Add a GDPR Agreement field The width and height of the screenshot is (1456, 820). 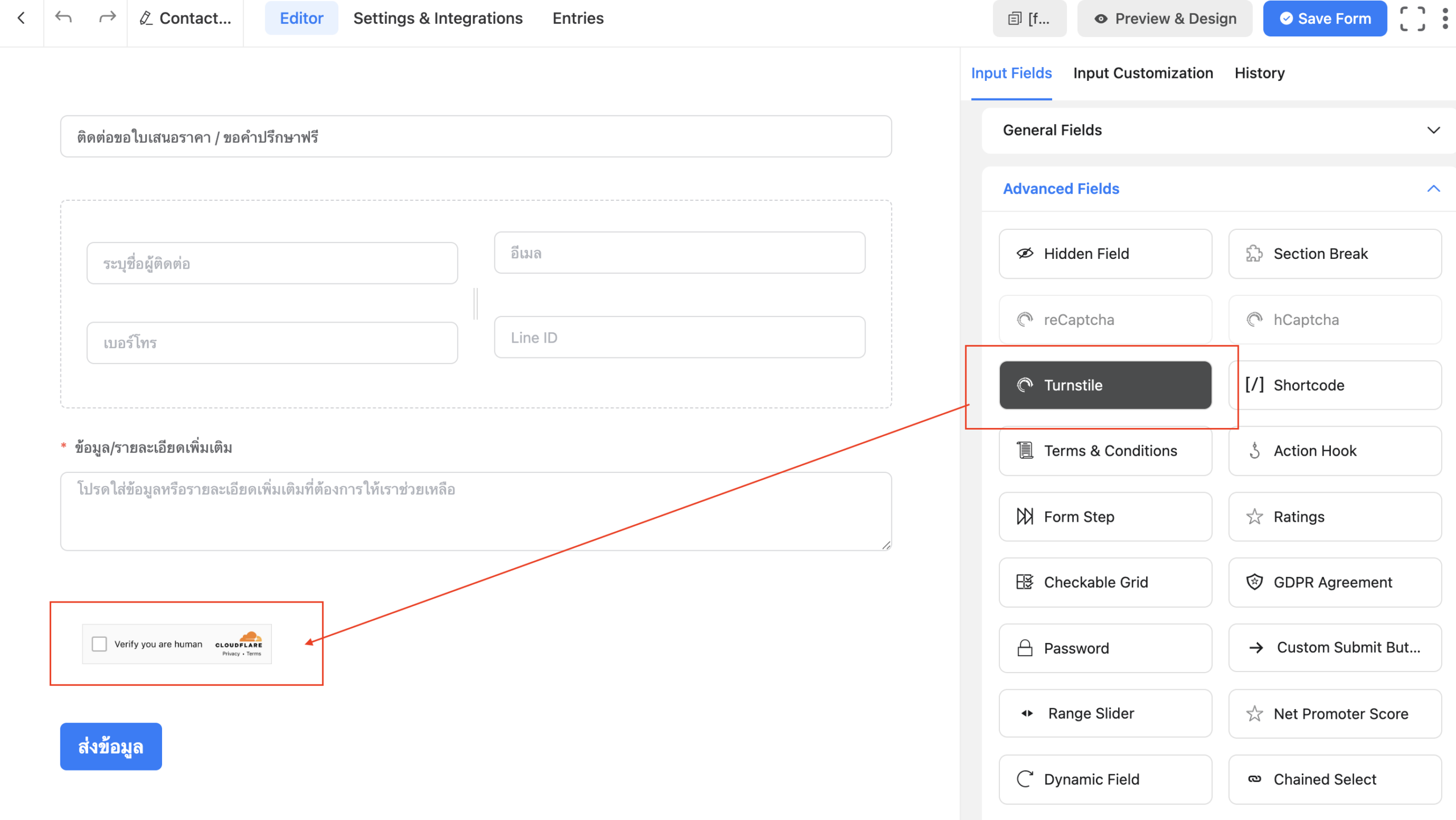coord(1335,582)
